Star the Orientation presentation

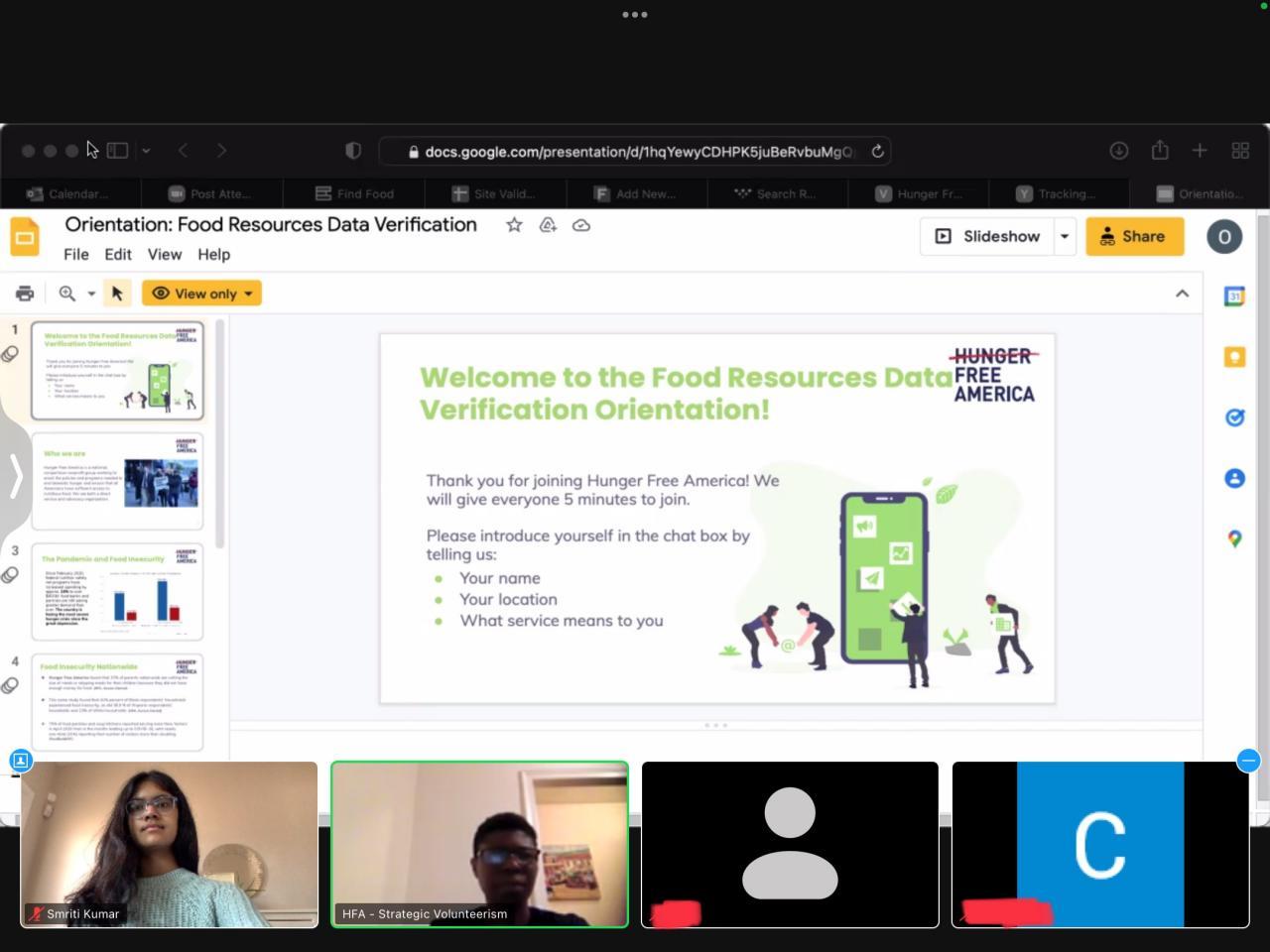coord(514,225)
